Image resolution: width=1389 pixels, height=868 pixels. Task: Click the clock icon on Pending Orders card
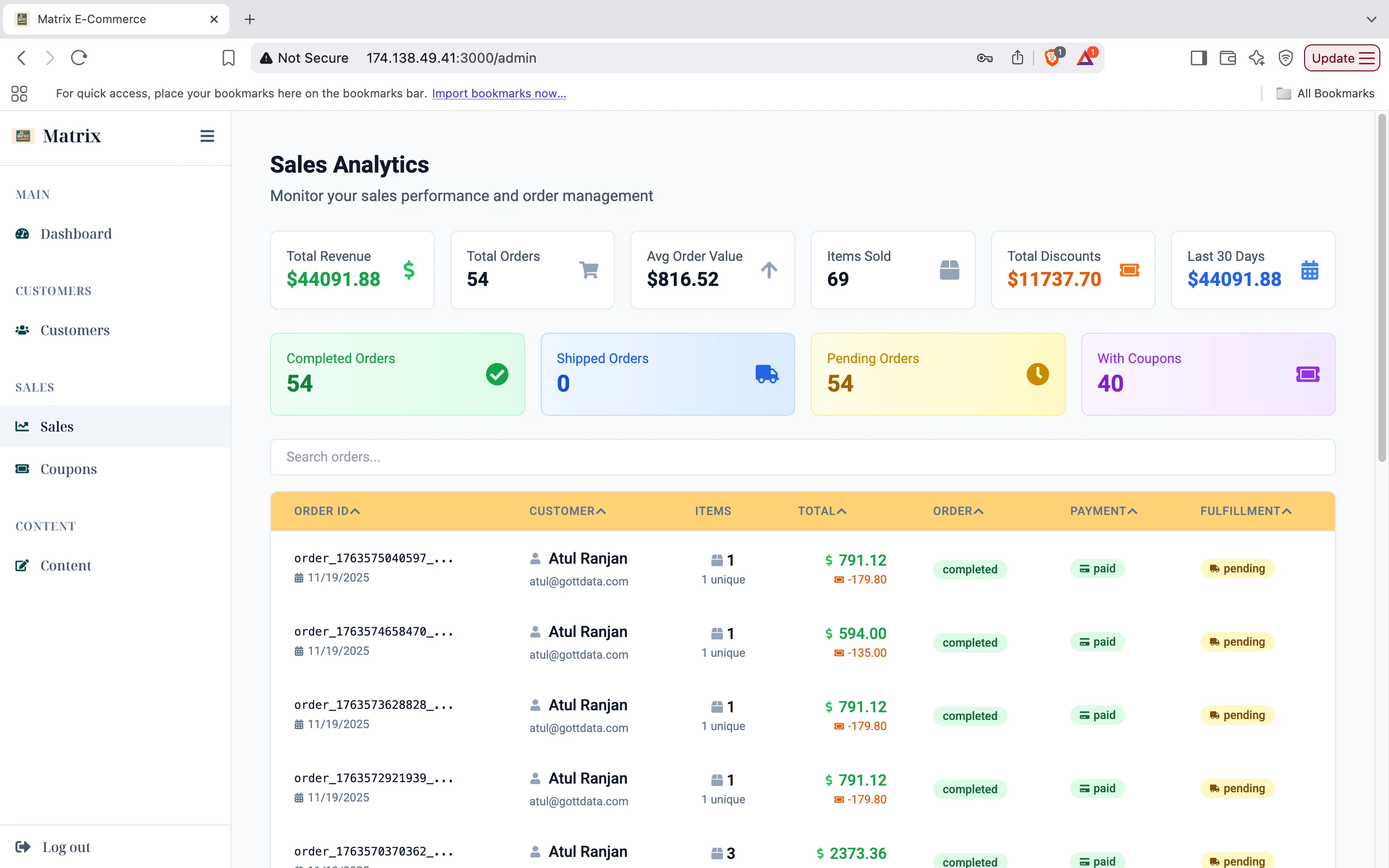1038,374
